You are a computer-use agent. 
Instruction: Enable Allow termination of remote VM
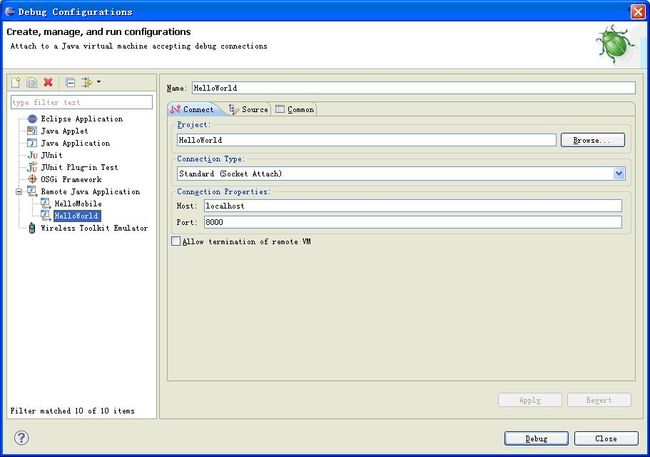click(x=176, y=241)
